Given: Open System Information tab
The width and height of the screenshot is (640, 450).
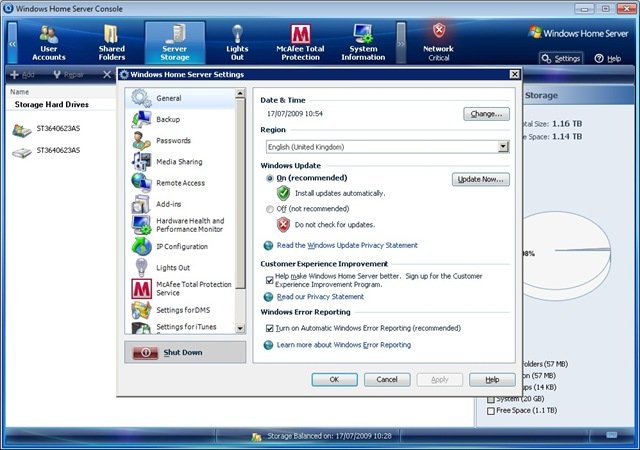Looking at the screenshot, I should click(363, 43).
